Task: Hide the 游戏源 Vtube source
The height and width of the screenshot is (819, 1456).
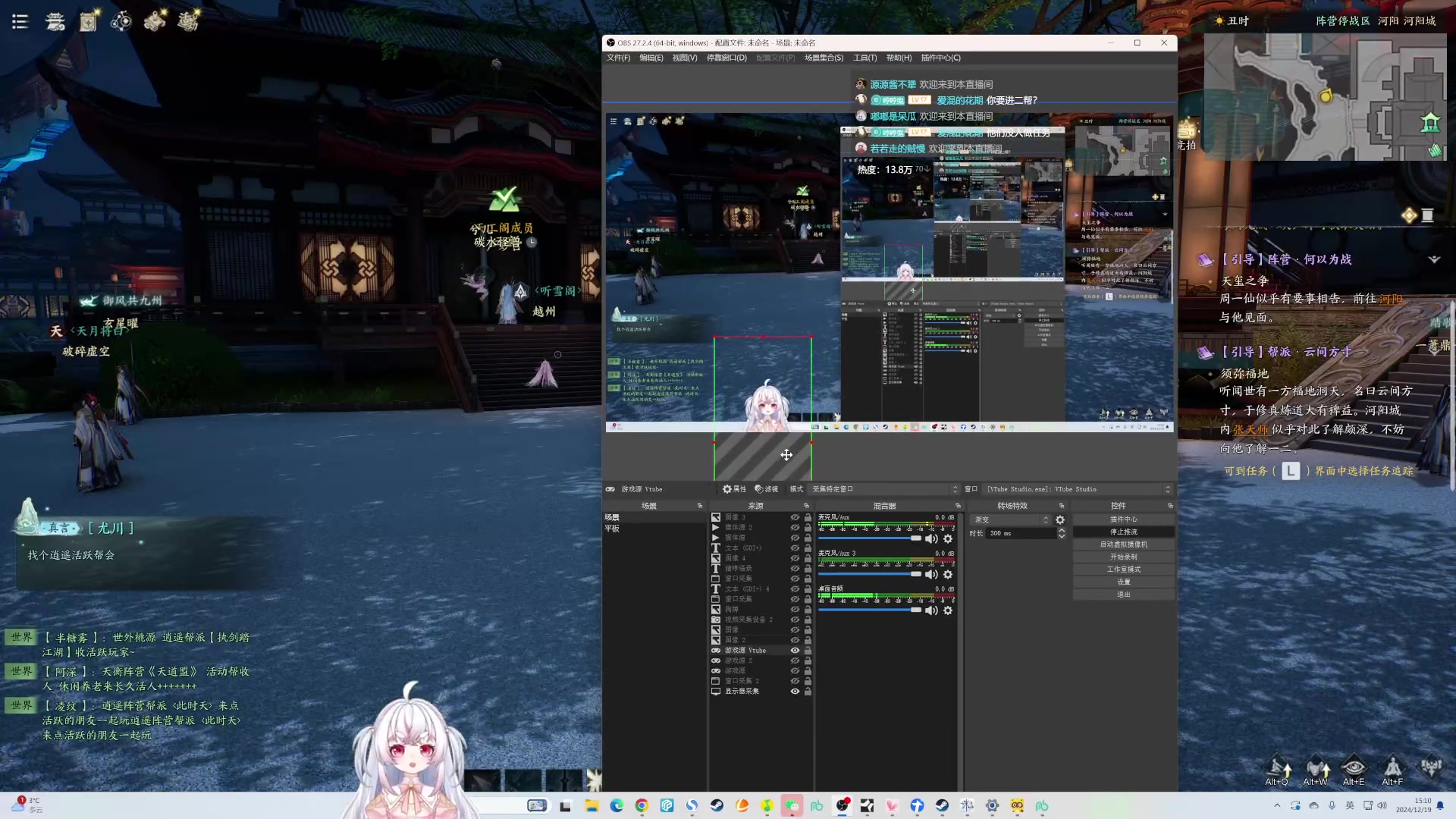Action: 795,651
